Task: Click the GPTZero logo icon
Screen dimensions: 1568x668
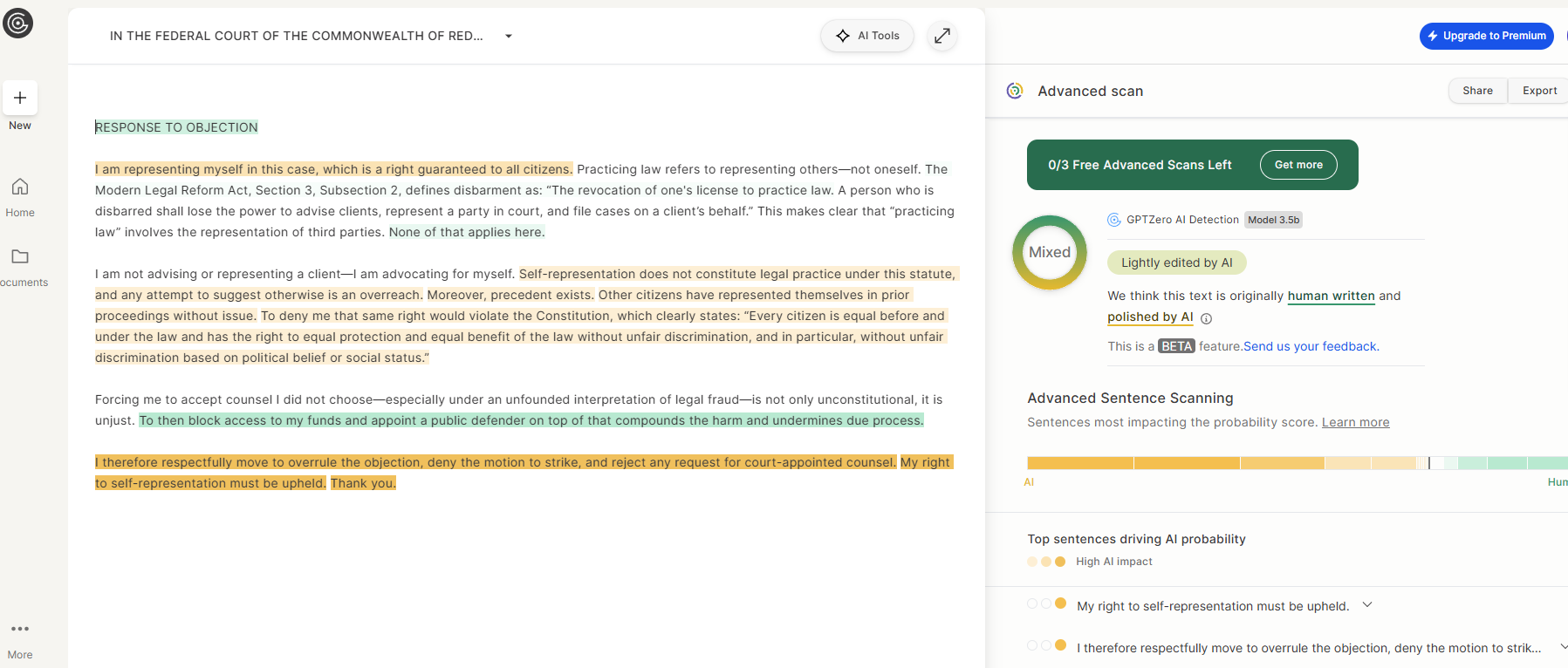Action: coord(17,24)
